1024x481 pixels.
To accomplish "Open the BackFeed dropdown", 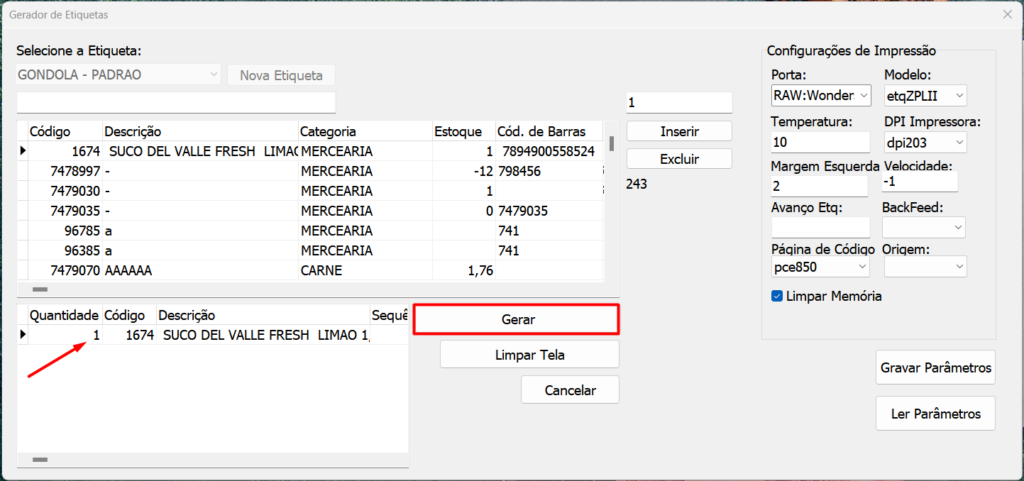I will click(x=925, y=228).
